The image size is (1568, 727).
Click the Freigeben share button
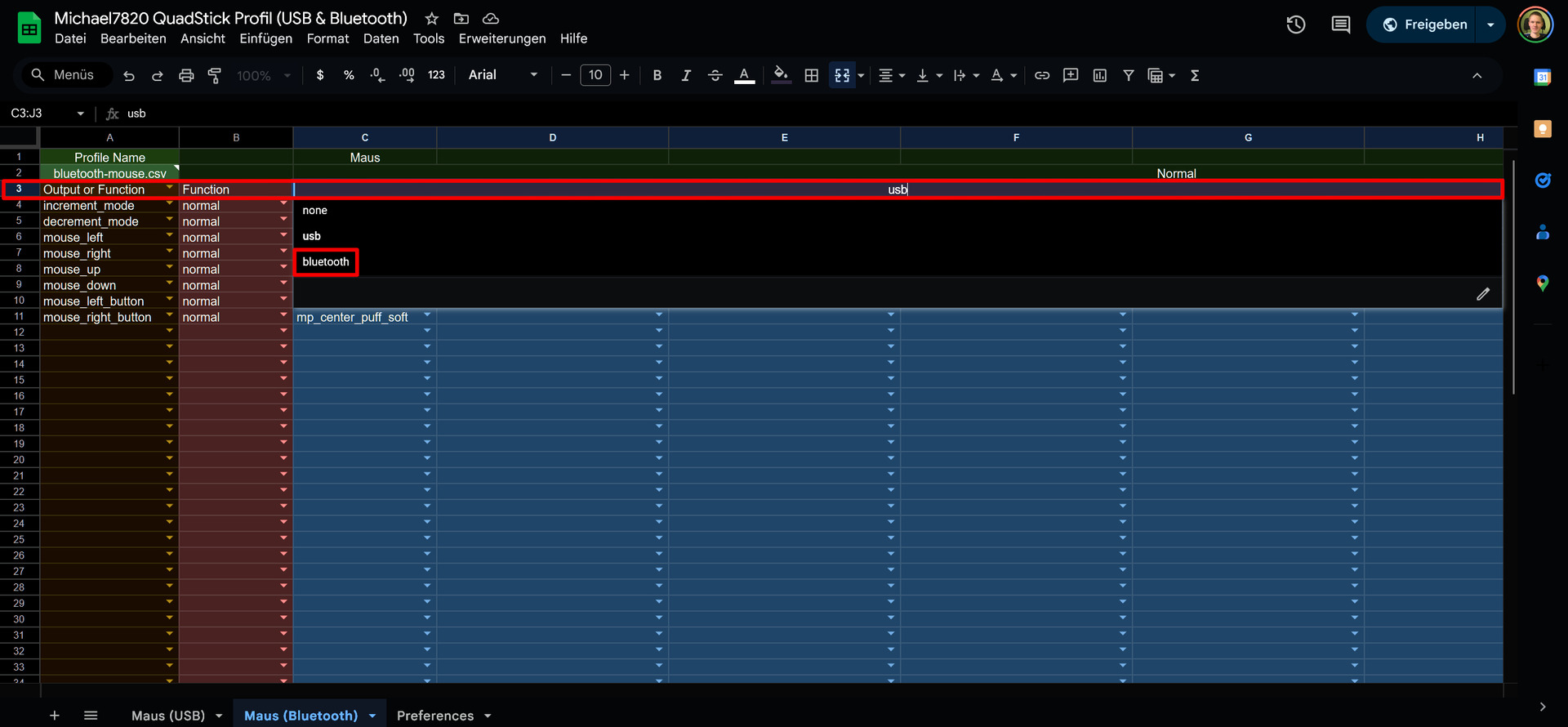coord(1424,25)
